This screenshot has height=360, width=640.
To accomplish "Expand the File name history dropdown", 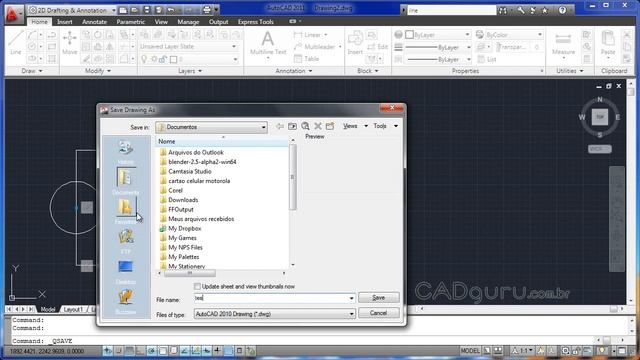I will (351, 298).
